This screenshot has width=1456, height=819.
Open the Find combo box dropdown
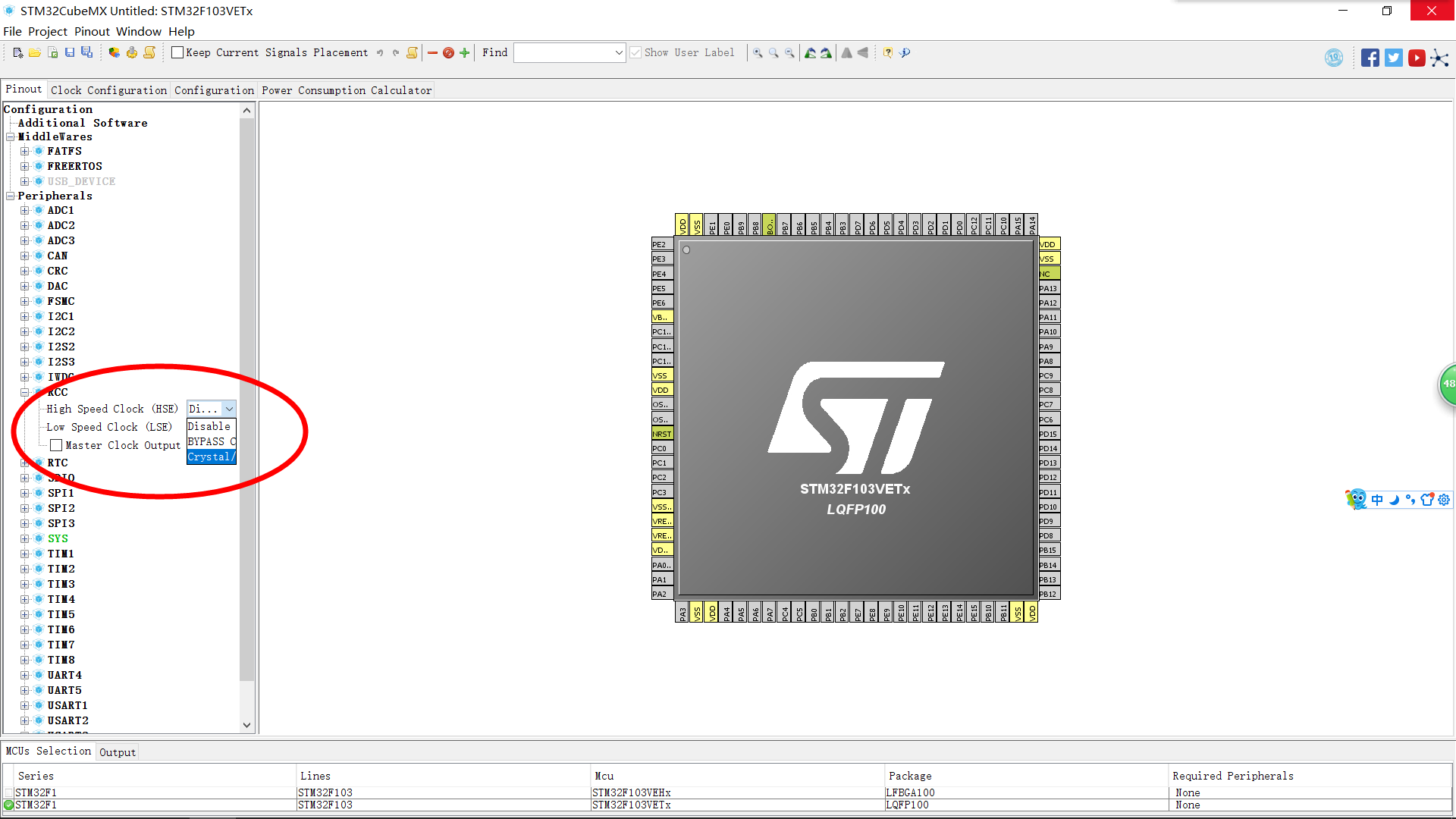(x=619, y=53)
